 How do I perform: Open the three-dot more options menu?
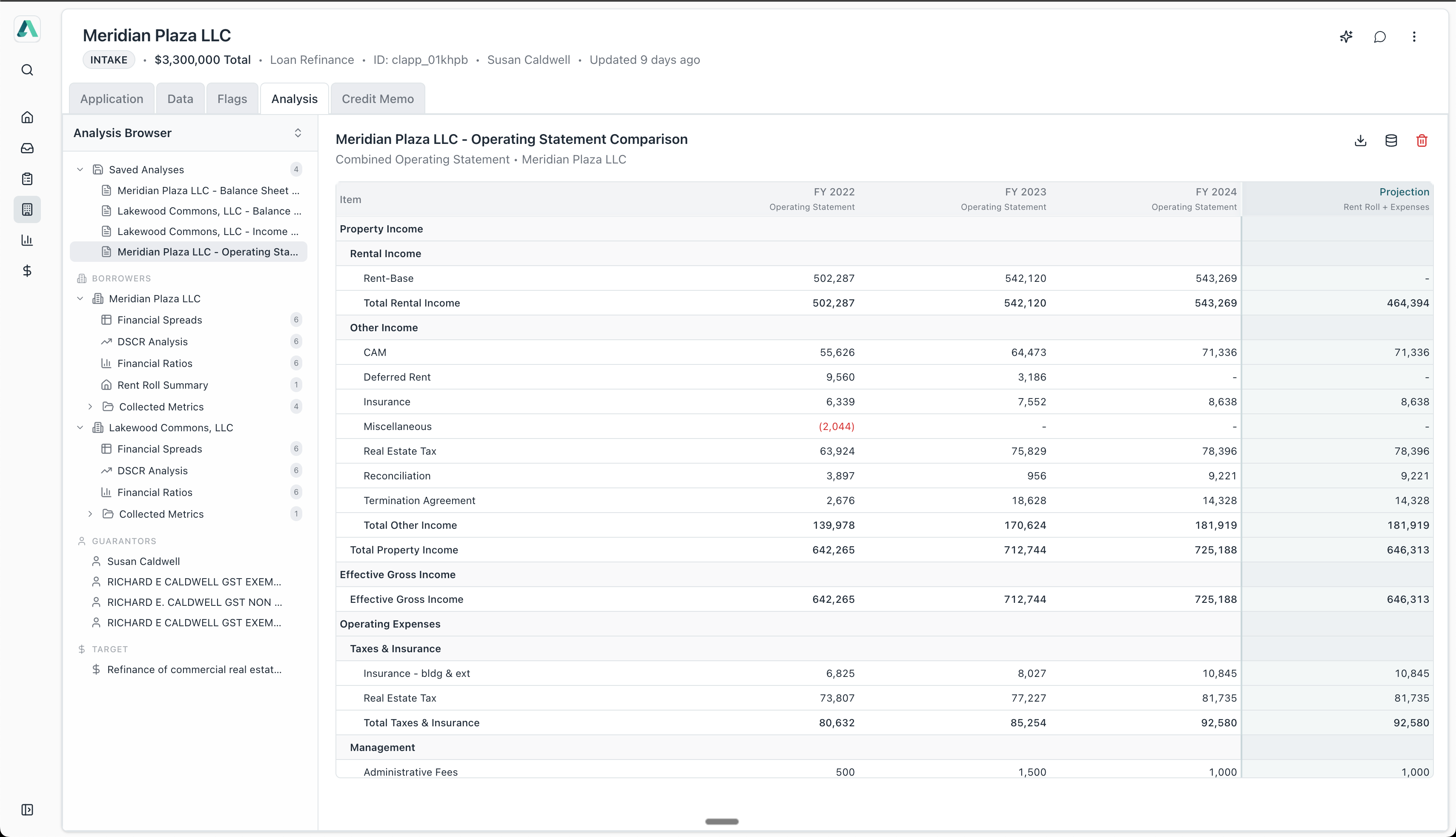[x=1414, y=37]
